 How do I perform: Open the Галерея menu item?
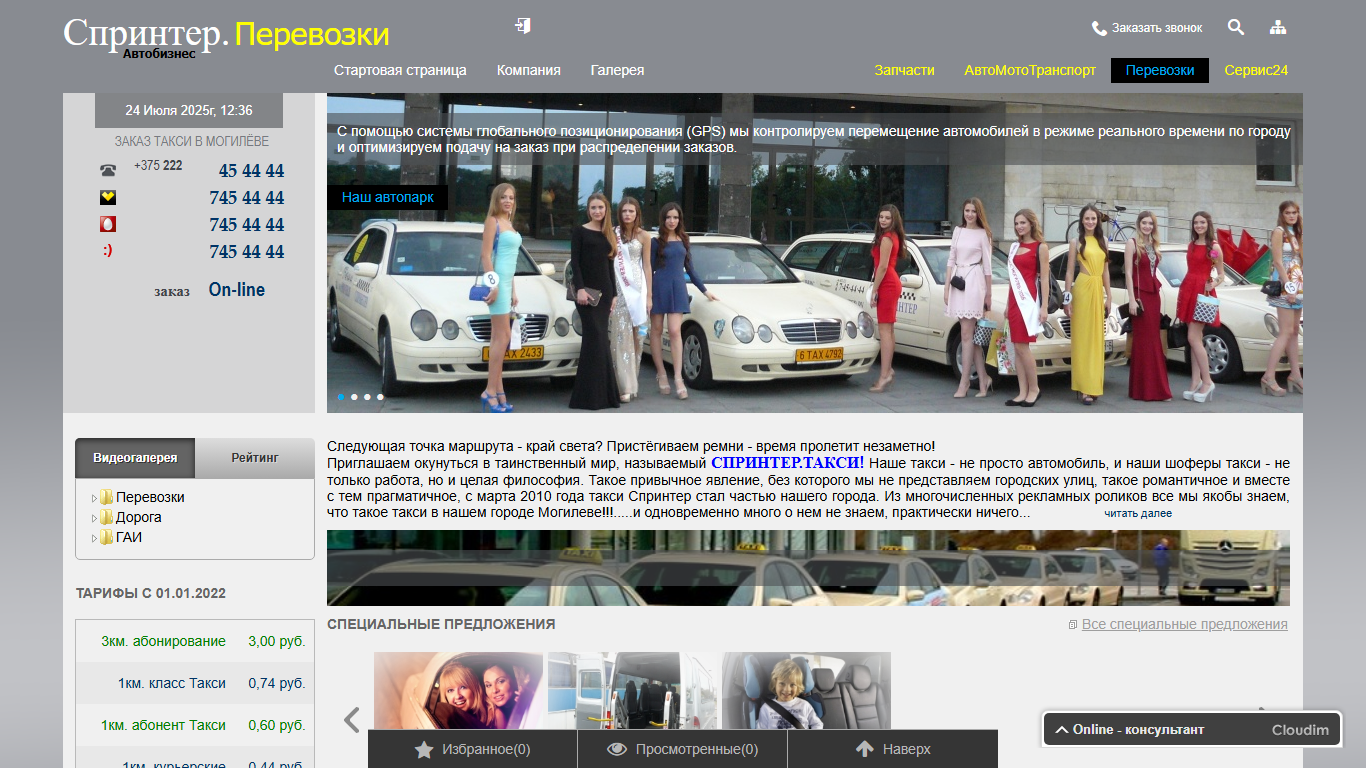(x=617, y=70)
